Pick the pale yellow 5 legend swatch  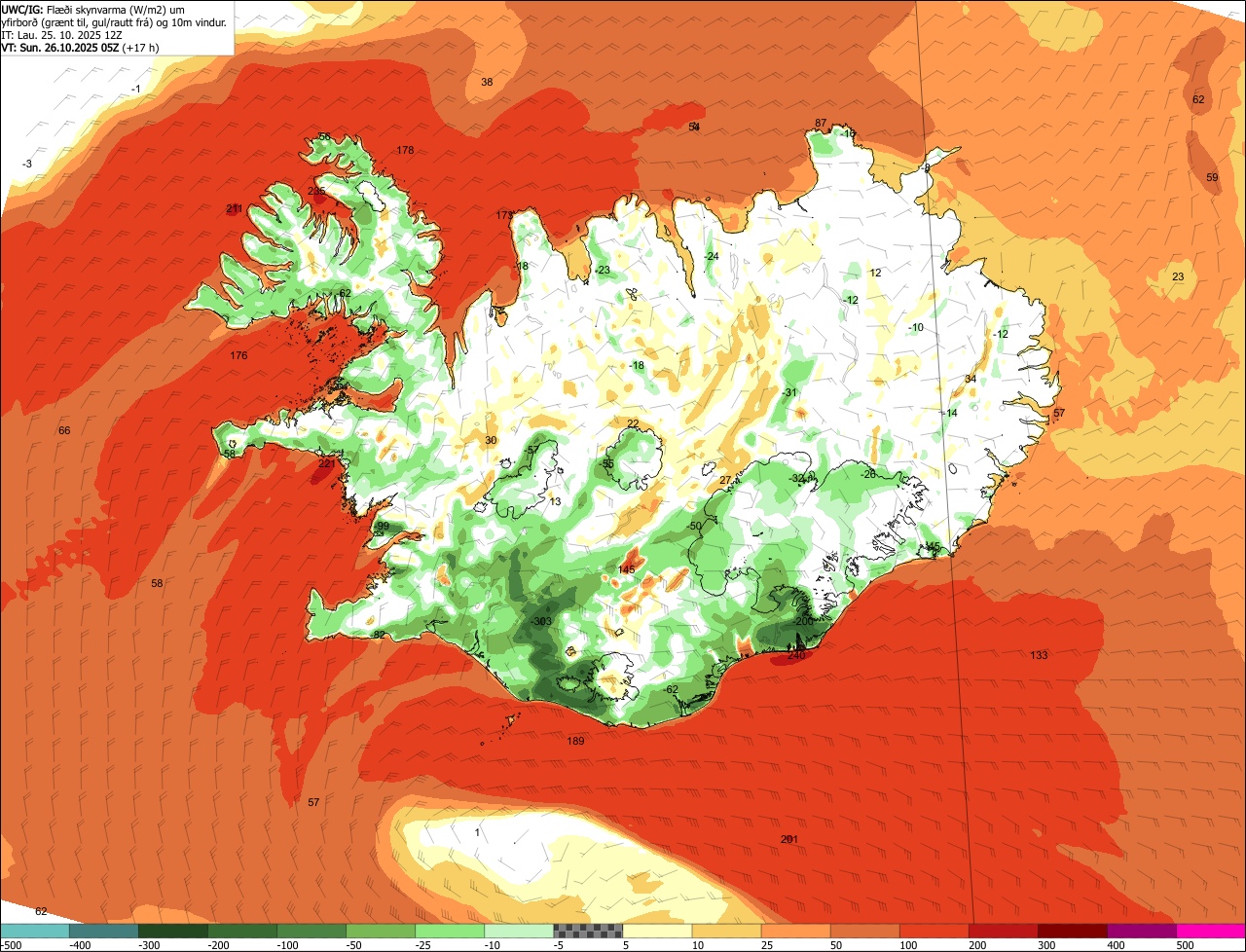pos(657,931)
